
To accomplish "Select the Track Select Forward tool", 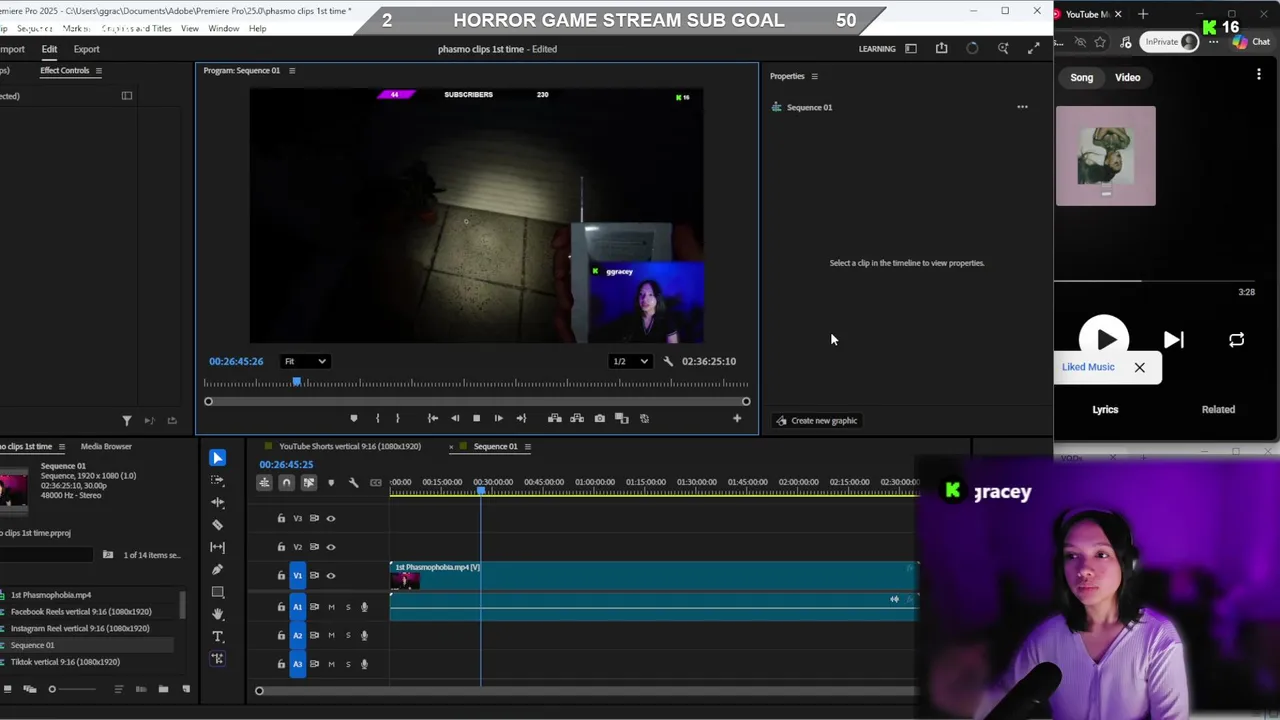I will pyautogui.click(x=217, y=480).
